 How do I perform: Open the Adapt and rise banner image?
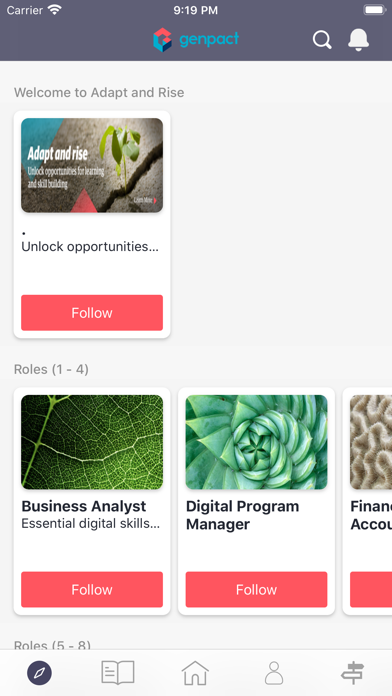(92, 165)
